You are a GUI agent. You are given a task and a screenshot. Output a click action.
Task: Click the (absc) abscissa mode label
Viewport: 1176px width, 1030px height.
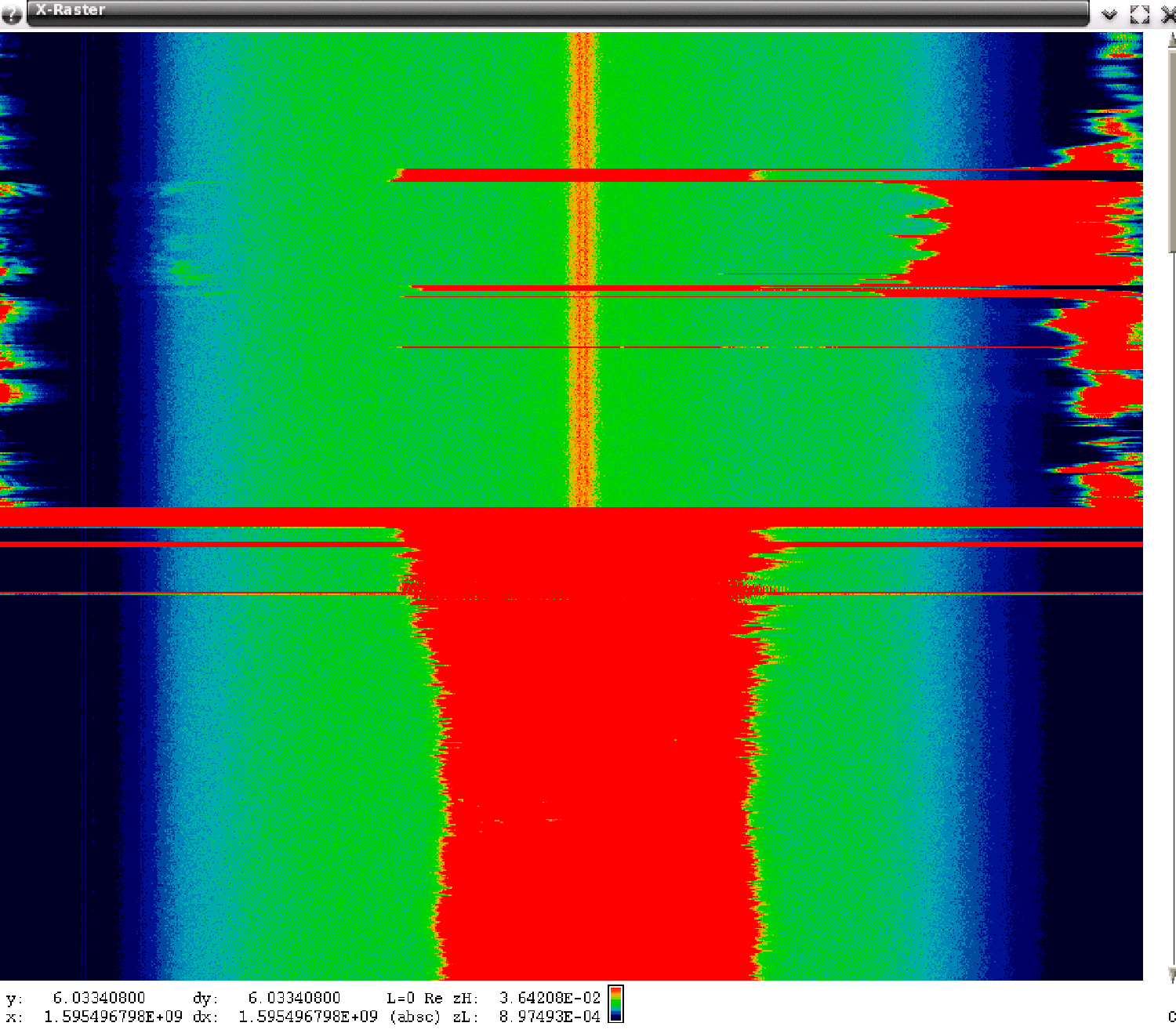415,1017
